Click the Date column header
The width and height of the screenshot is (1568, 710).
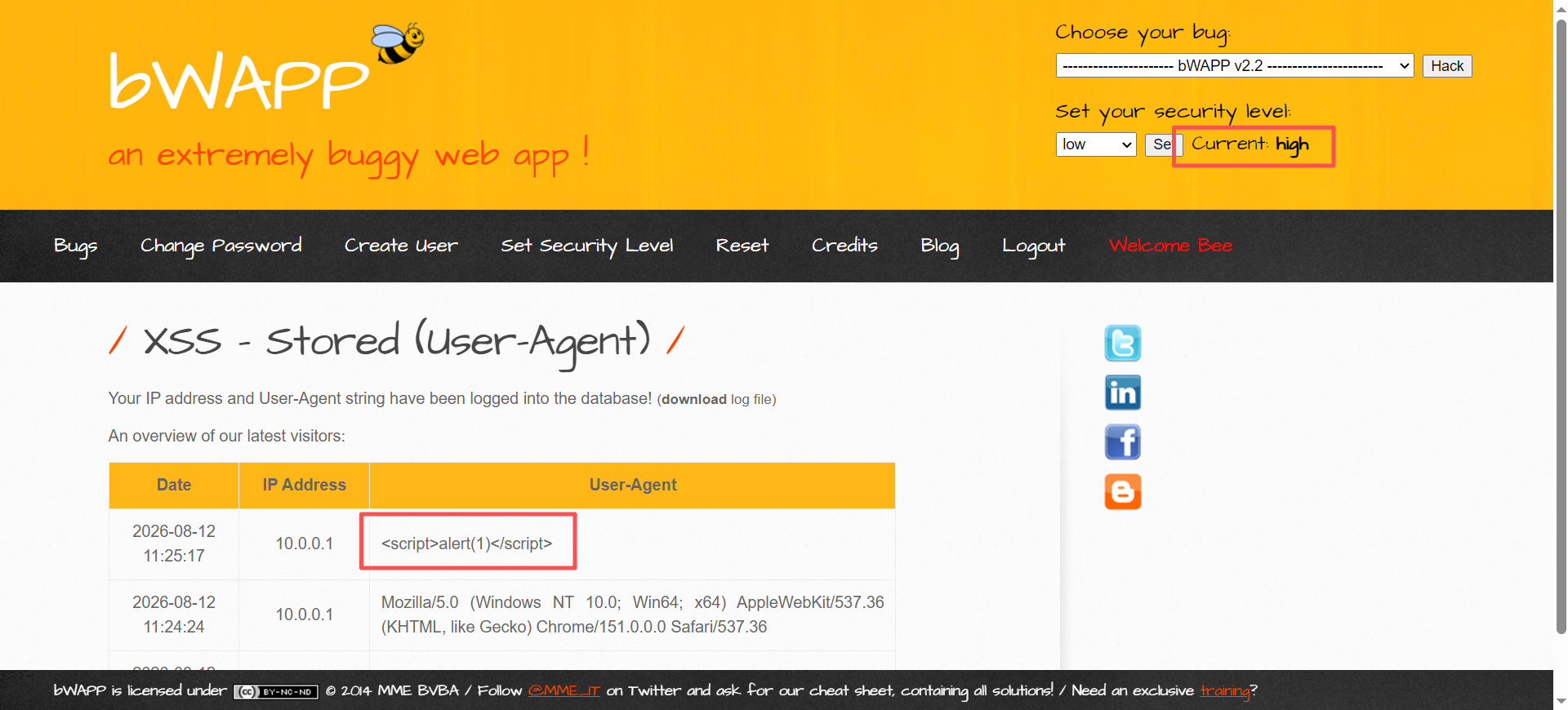(174, 485)
